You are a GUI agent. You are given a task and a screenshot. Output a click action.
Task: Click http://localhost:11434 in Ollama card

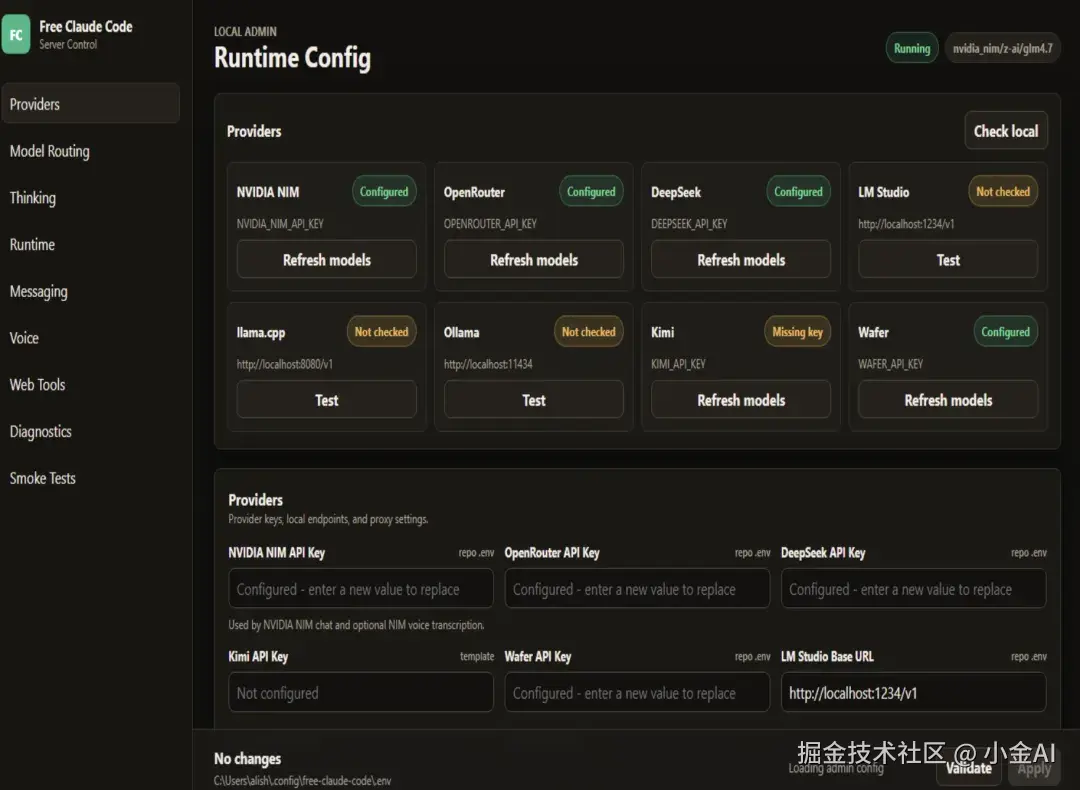click(x=488, y=364)
